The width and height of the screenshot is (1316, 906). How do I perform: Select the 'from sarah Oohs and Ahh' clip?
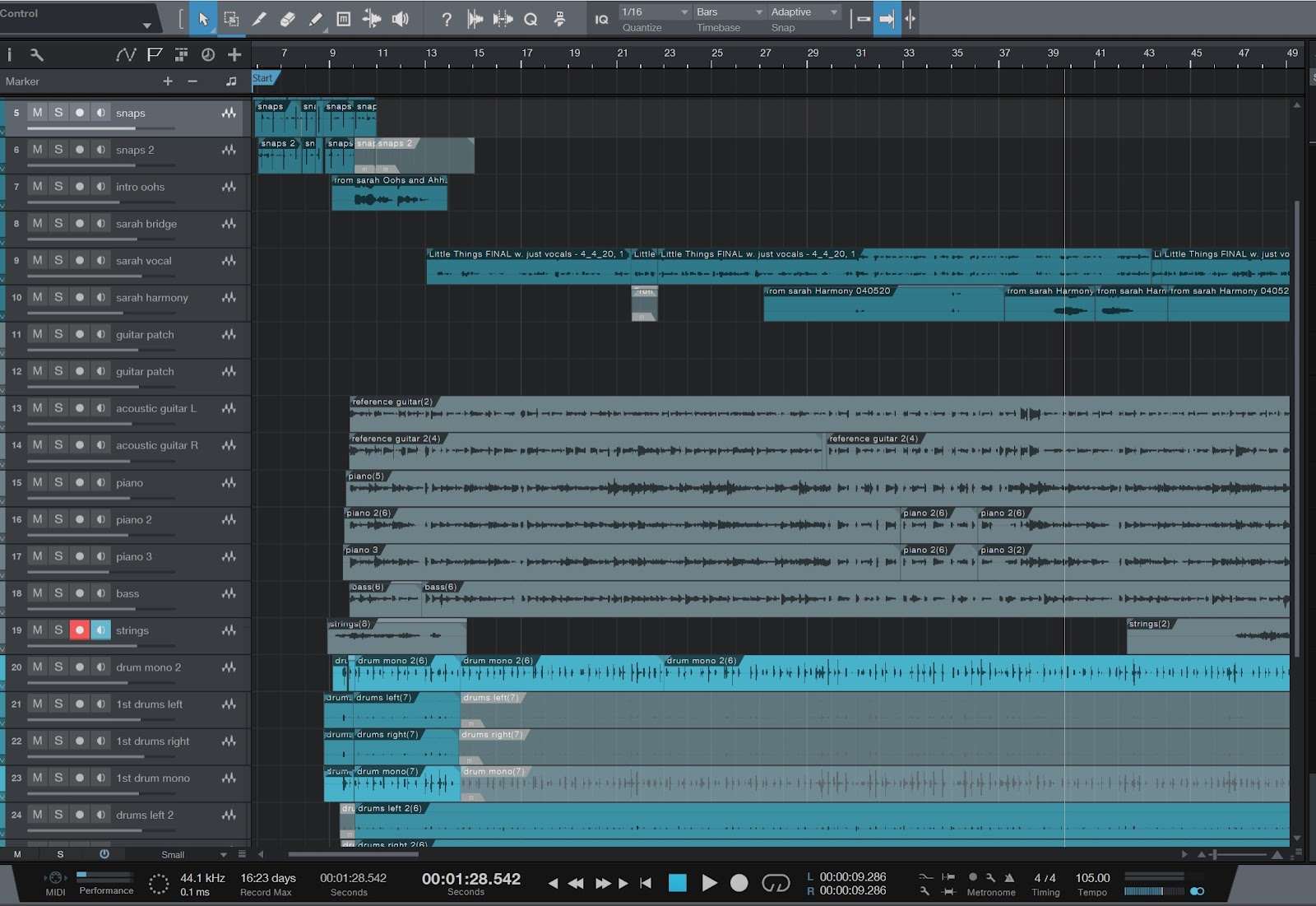pyautogui.click(x=389, y=193)
